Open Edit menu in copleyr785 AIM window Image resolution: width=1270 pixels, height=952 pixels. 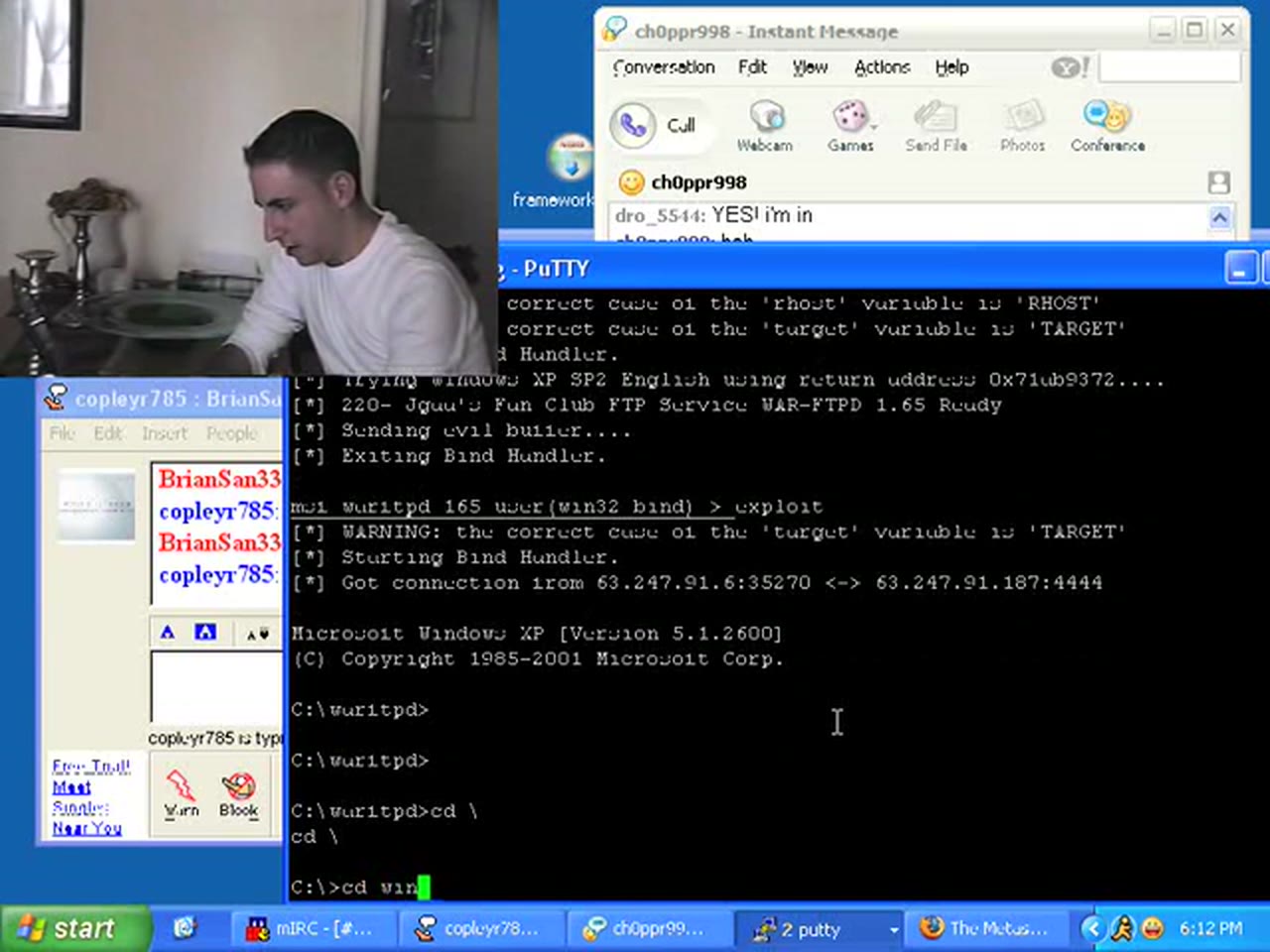coord(108,433)
